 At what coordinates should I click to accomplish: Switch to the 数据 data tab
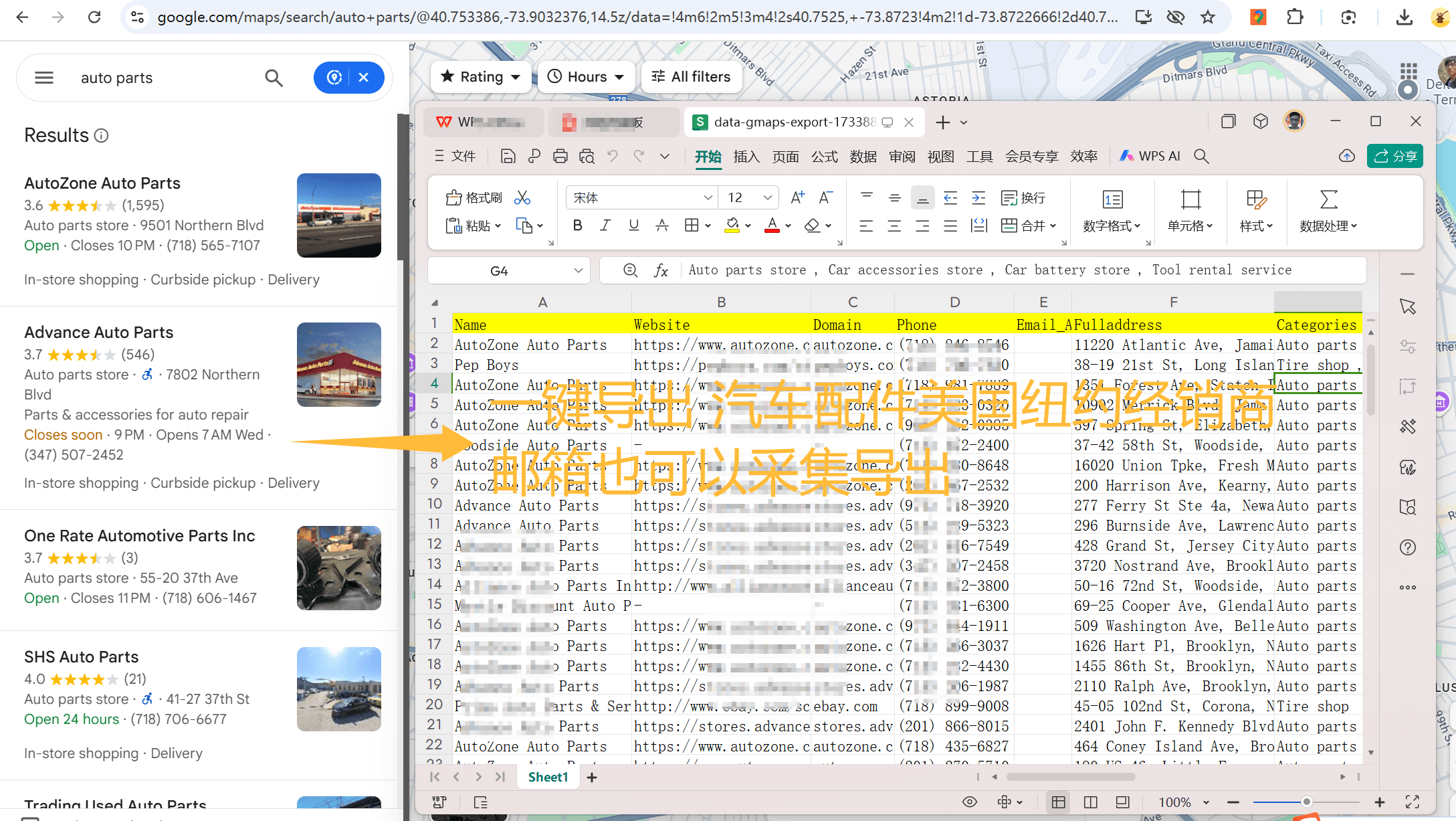[863, 157]
